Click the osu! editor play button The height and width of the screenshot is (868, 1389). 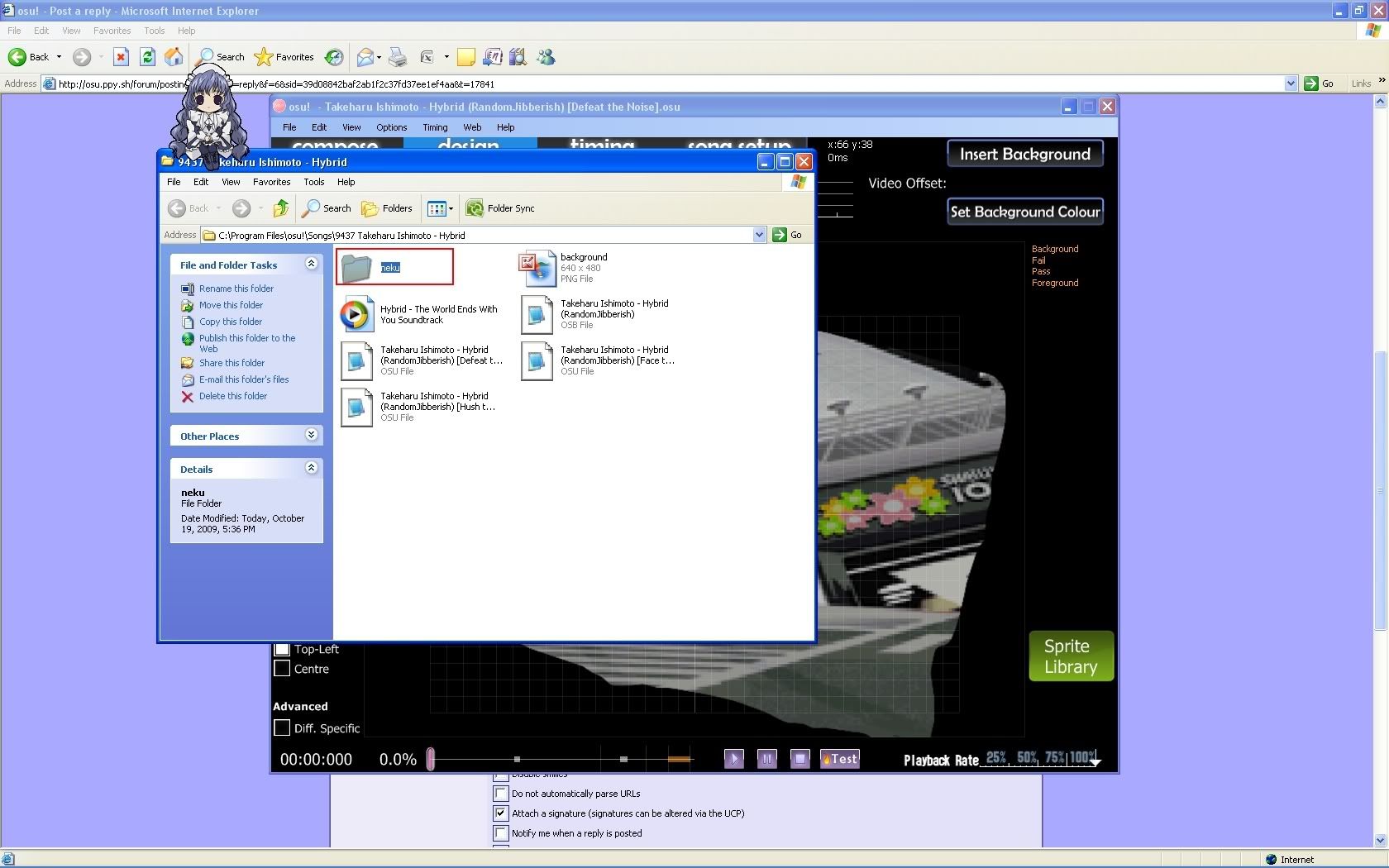click(x=733, y=759)
